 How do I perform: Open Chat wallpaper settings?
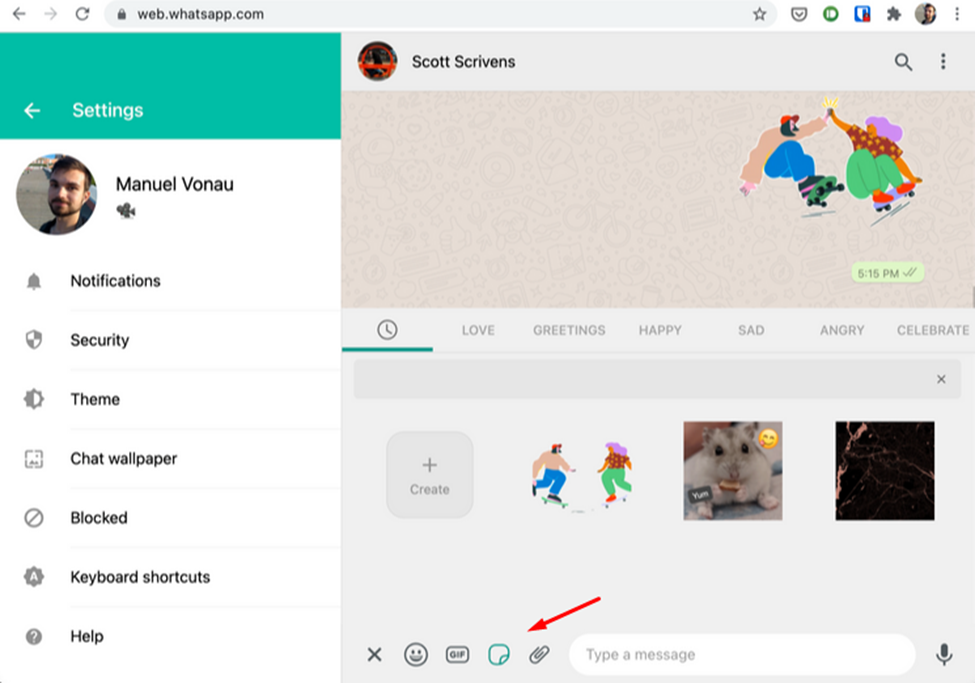click(x=170, y=458)
